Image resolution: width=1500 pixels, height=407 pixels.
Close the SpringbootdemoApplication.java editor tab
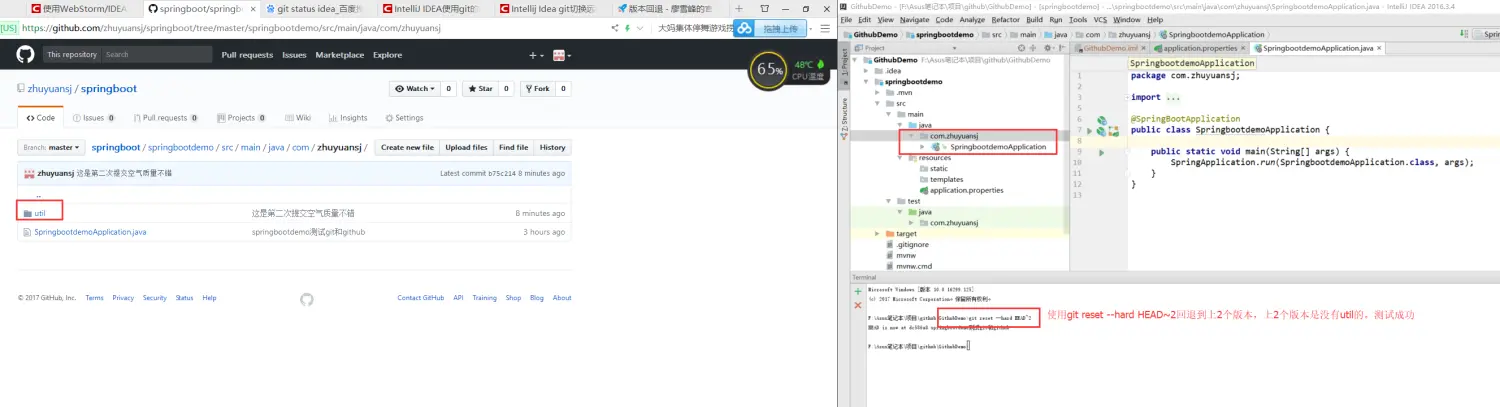(1380, 48)
